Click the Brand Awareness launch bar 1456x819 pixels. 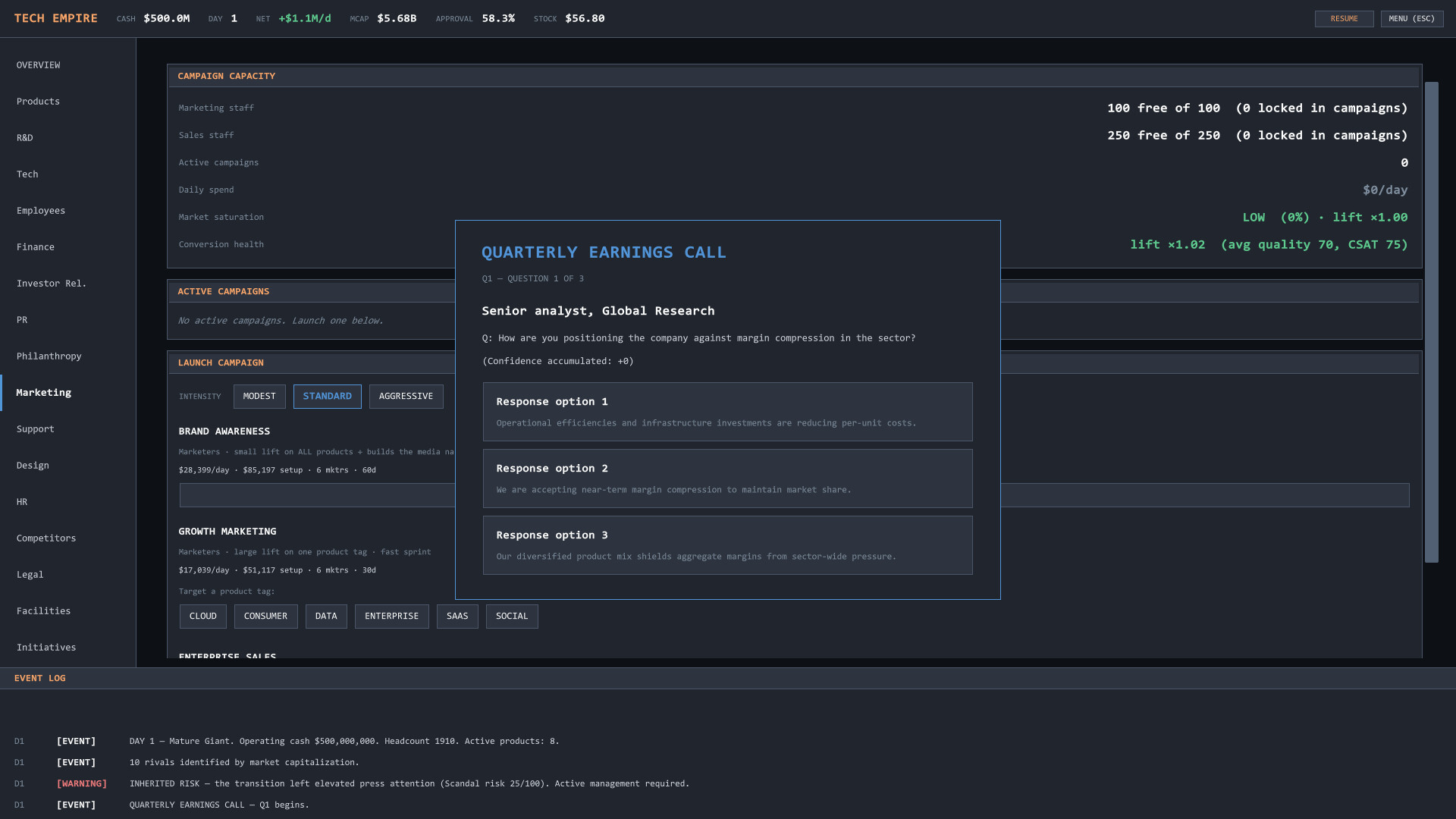794,495
